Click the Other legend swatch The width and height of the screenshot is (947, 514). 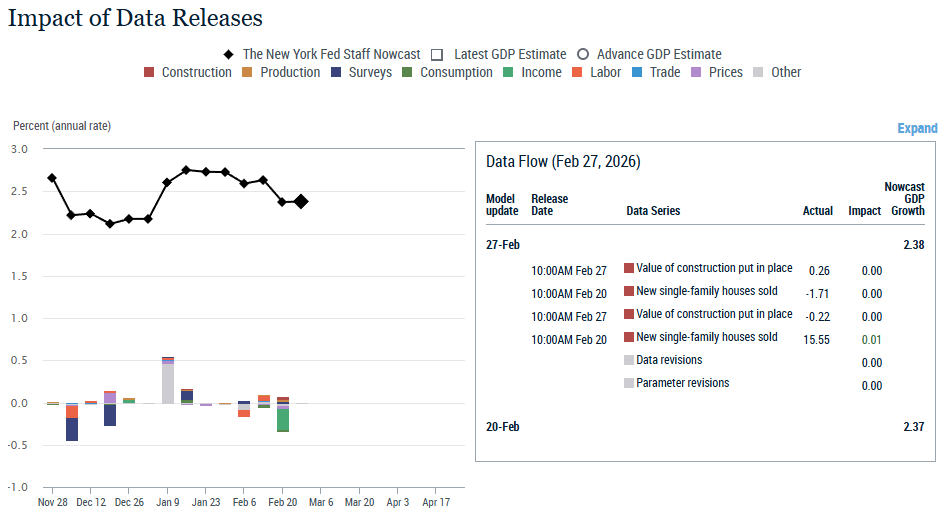(x=759, y=72)
